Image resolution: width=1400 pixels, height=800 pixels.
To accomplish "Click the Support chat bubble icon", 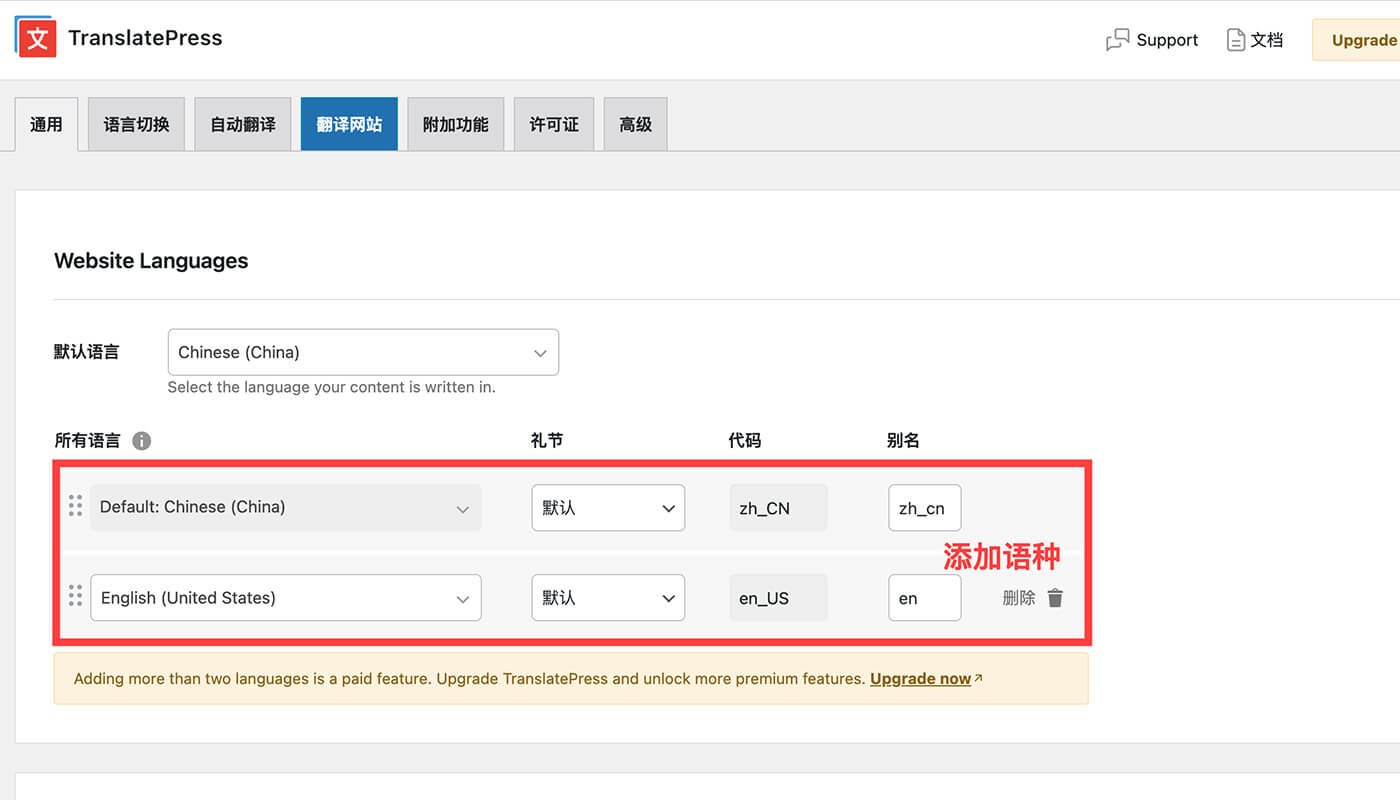I will [1117, 40].
